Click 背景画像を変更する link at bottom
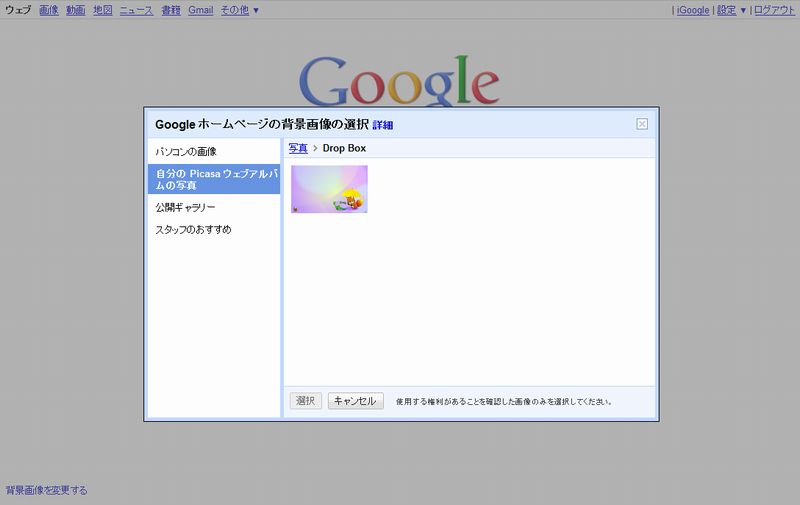This screenshot has height=505, width=800. [x=46, y=490]
